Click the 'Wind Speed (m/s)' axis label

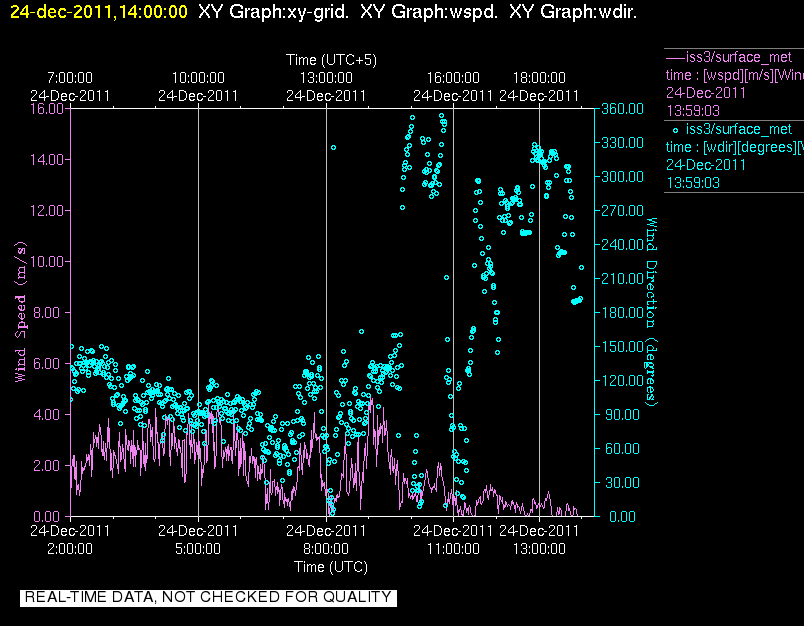pos(20,312)
